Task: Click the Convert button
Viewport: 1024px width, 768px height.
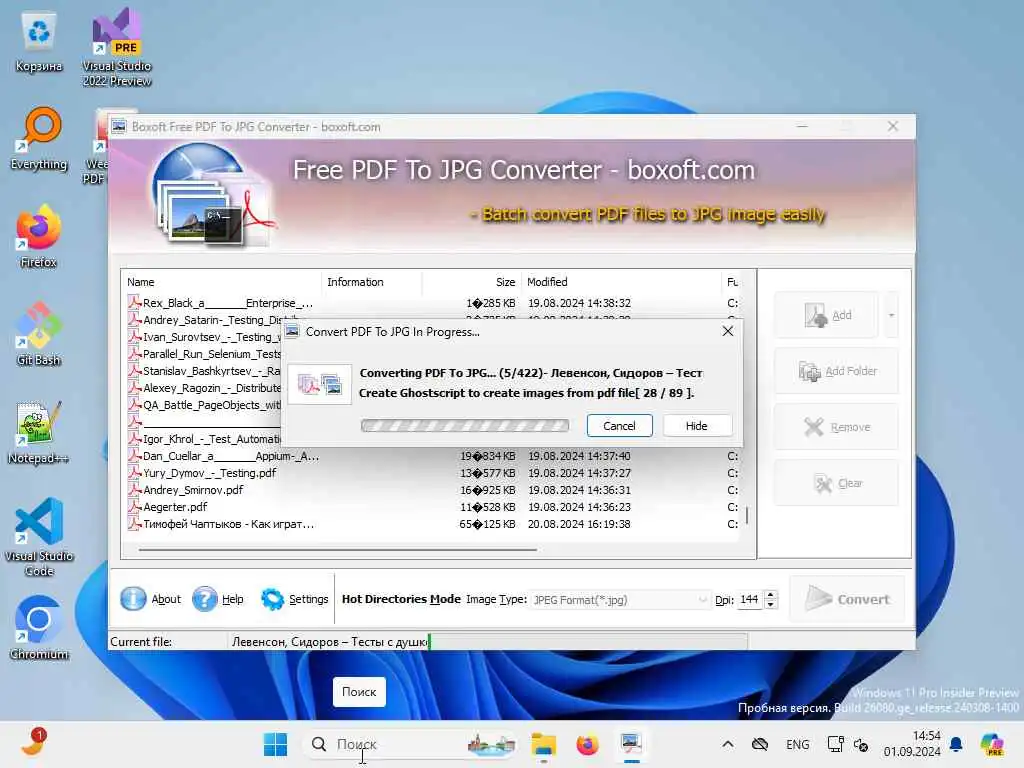Action: pos(847,599)
